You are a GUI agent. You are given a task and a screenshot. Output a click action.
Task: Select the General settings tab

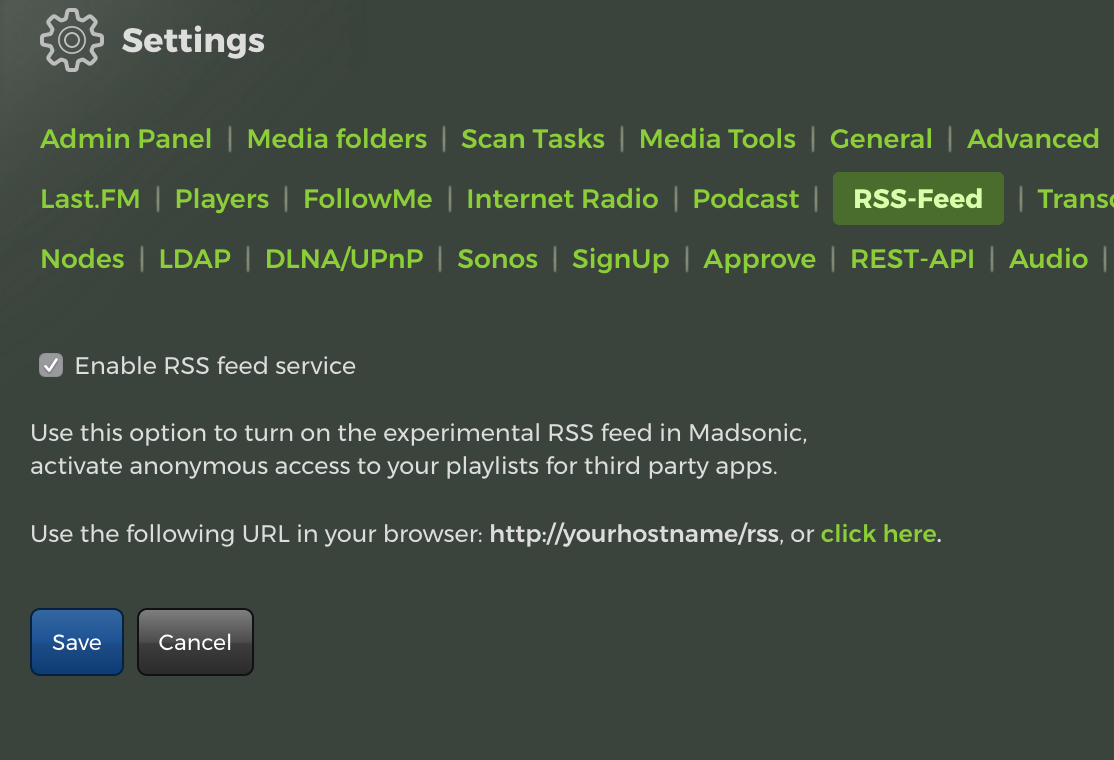881,139
